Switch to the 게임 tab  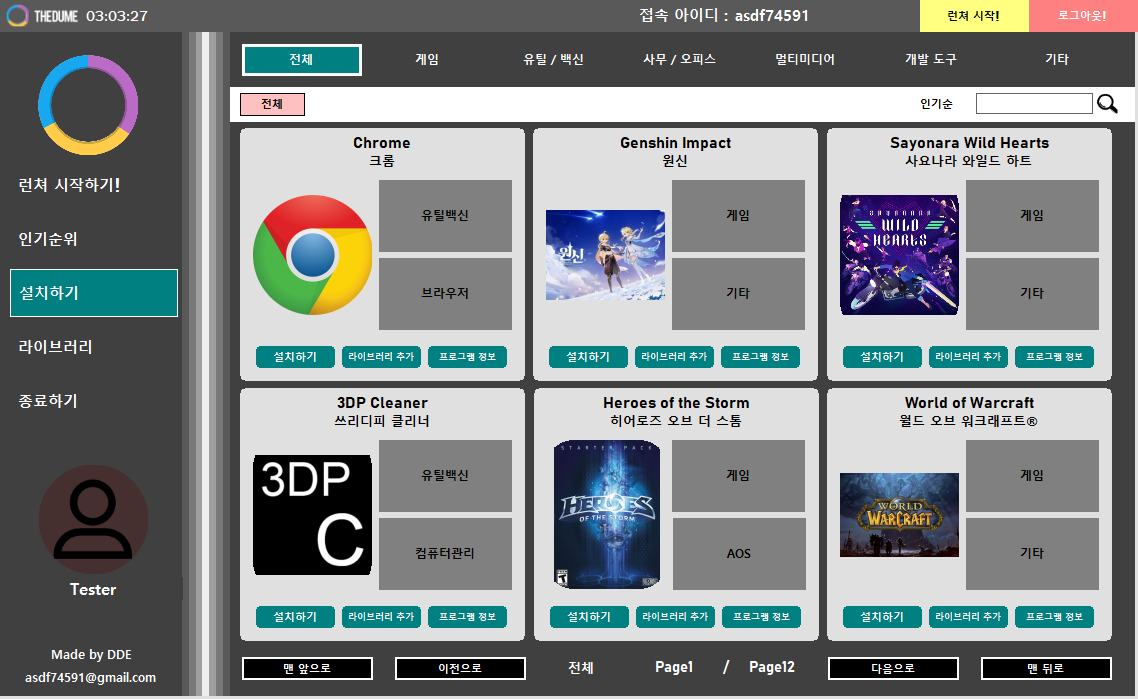click(427, 60)
